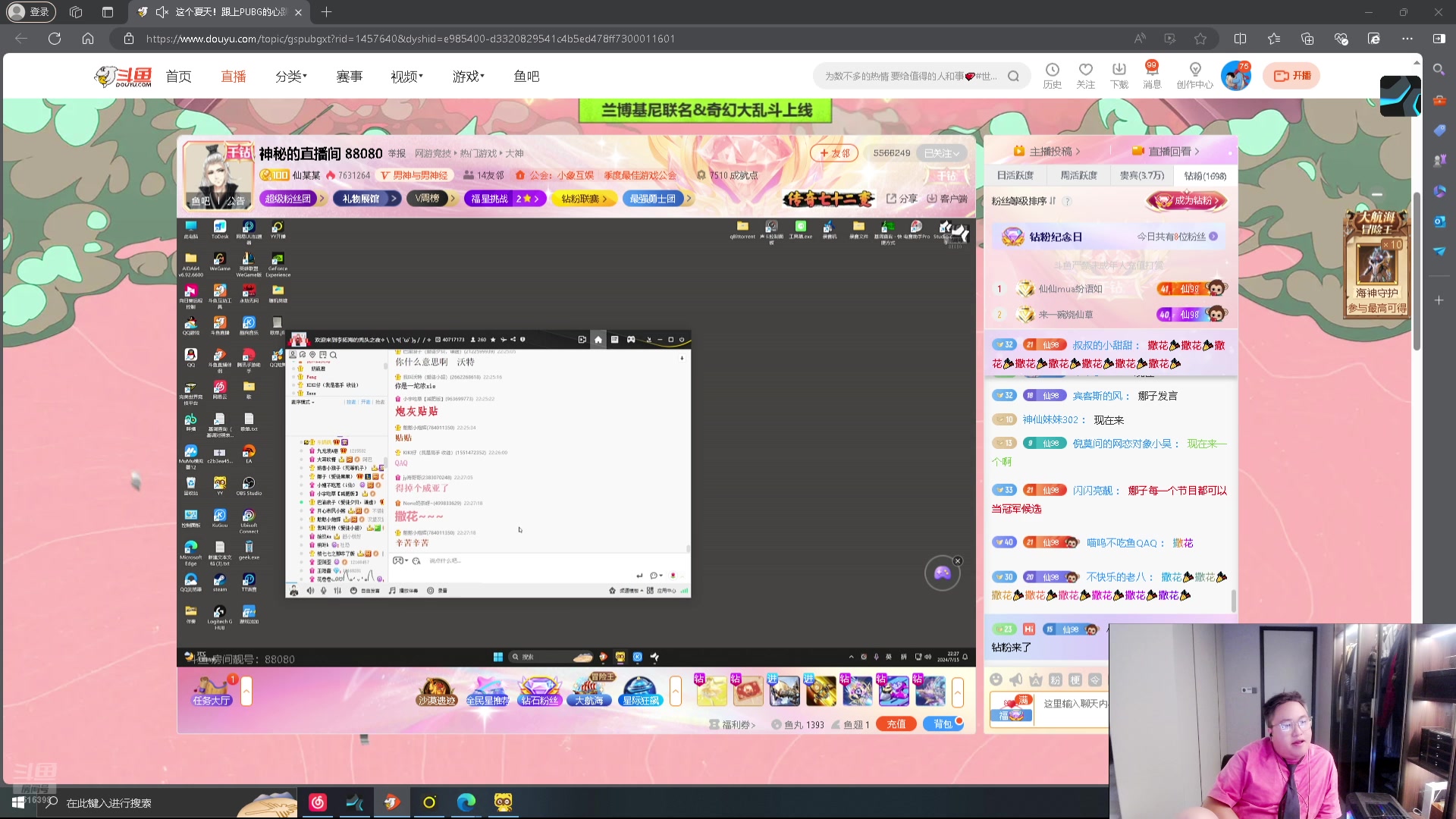The height and width of the screenshot is (819, 1456).
Task: Click the 梗 meme icon in chat toolbar
Action: [x=1075, y=679]
